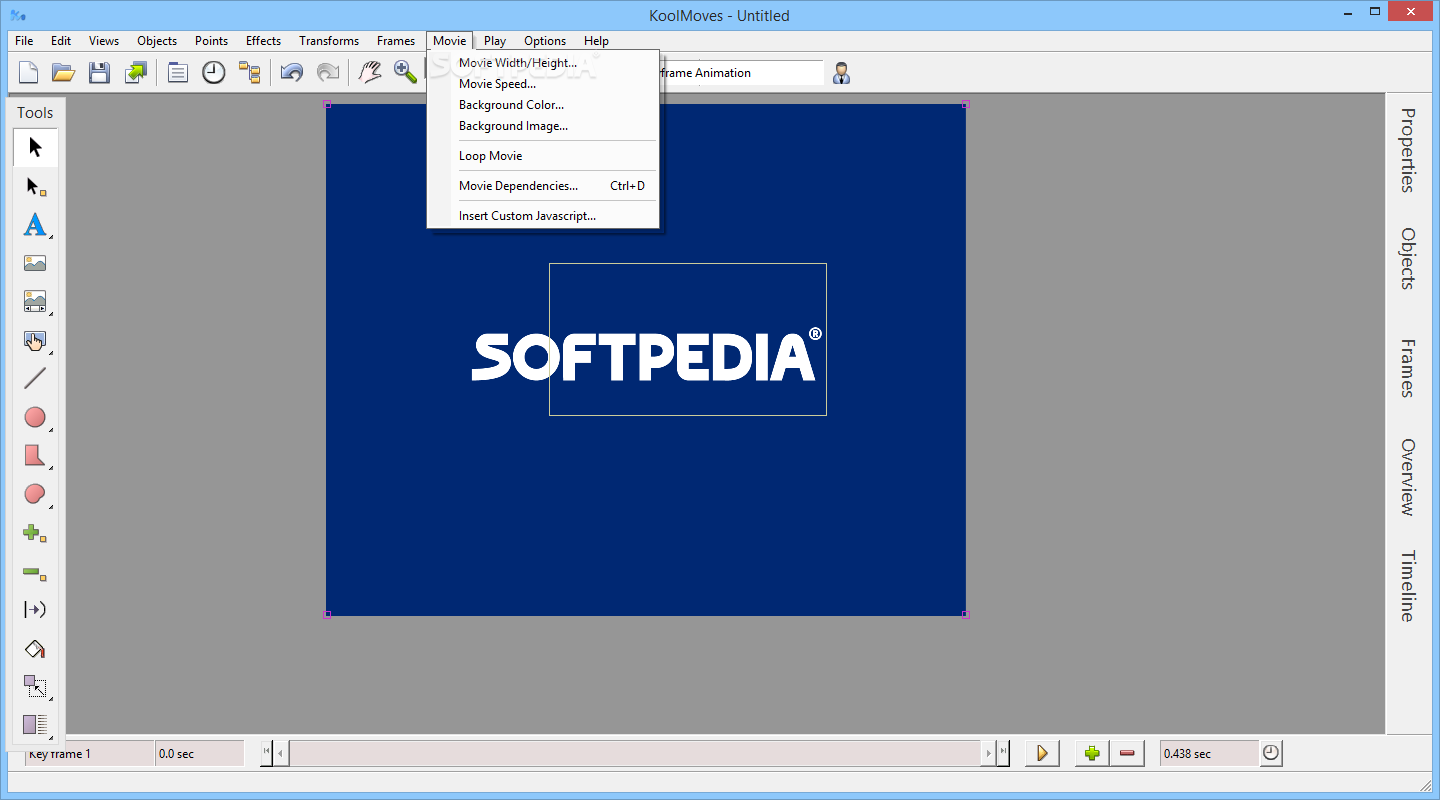
Task: Jump to the last frame using the end arrow
Action: 1003,753
